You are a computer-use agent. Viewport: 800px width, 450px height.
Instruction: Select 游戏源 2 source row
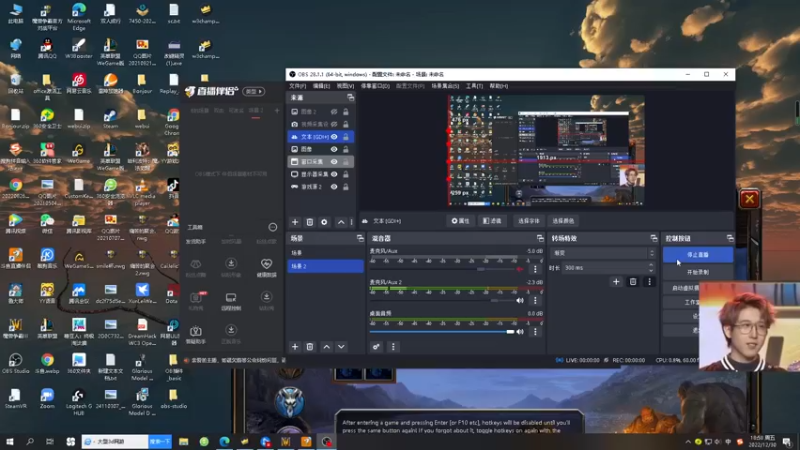tap(320, 187)
